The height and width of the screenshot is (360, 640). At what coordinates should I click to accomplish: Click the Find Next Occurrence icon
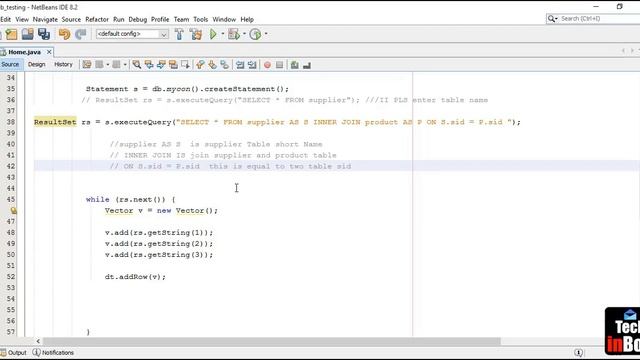(x=161, y=65)
